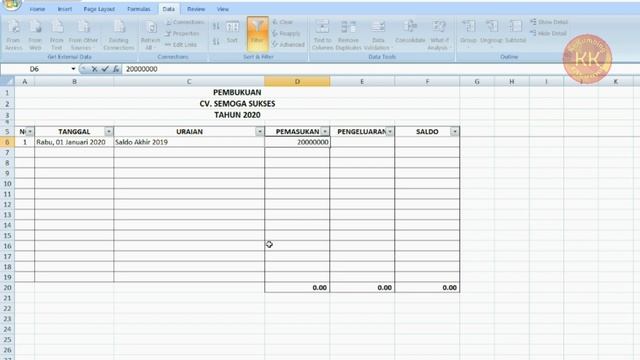Select column D header
This screenshot has height=360, width=640.
[x=297, y=82]
